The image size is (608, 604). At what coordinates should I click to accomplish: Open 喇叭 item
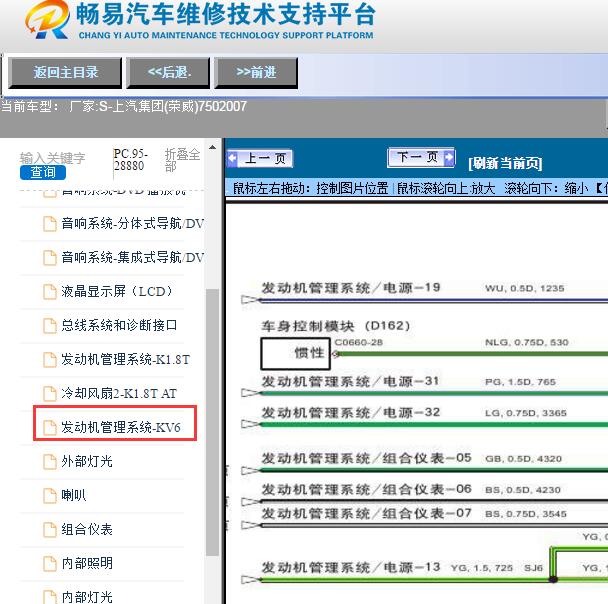click(74, 495)
